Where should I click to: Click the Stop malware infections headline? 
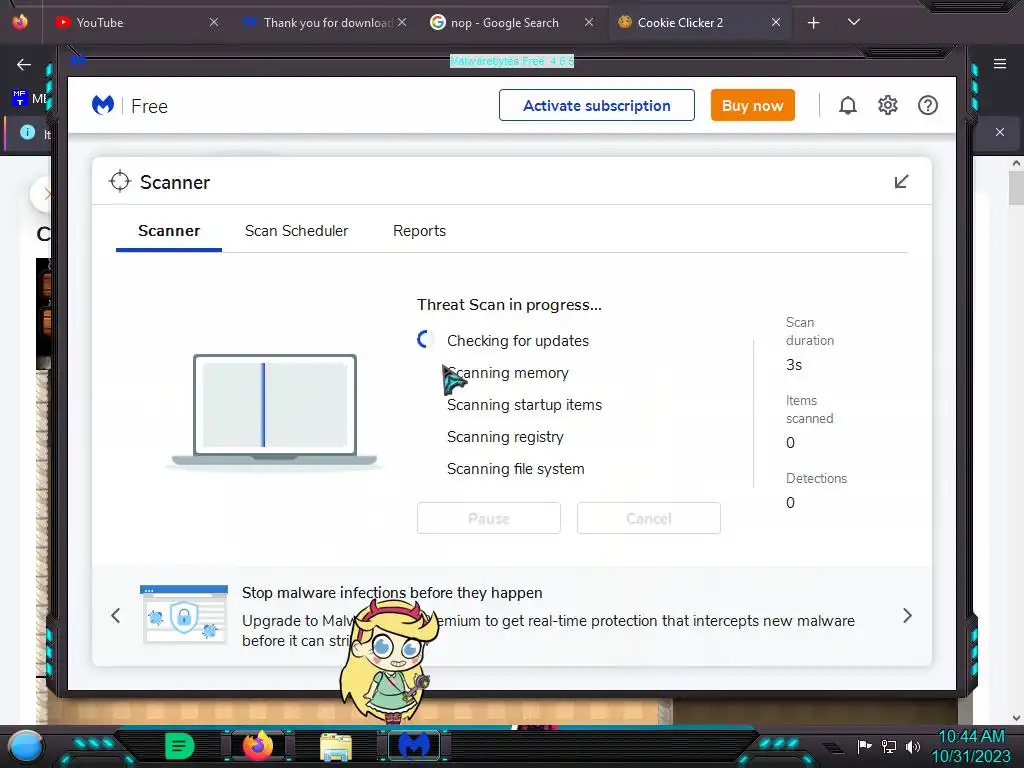pyautogui.click(x=392, y=592)
